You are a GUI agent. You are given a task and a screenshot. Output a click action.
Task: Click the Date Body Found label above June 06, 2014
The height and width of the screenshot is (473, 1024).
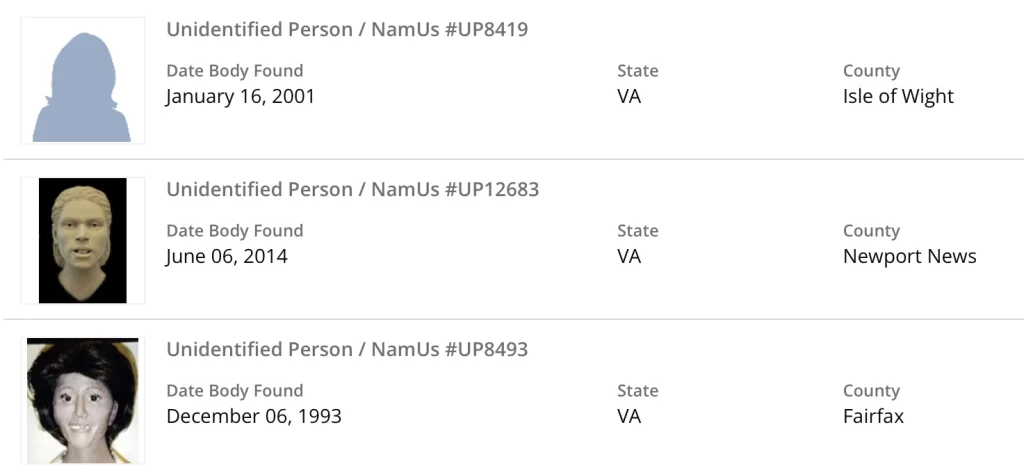click(x=234, y=231)
